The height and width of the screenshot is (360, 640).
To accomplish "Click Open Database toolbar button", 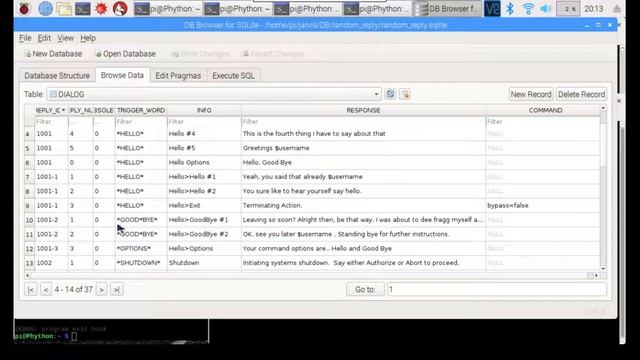I will tap(125, 54).
